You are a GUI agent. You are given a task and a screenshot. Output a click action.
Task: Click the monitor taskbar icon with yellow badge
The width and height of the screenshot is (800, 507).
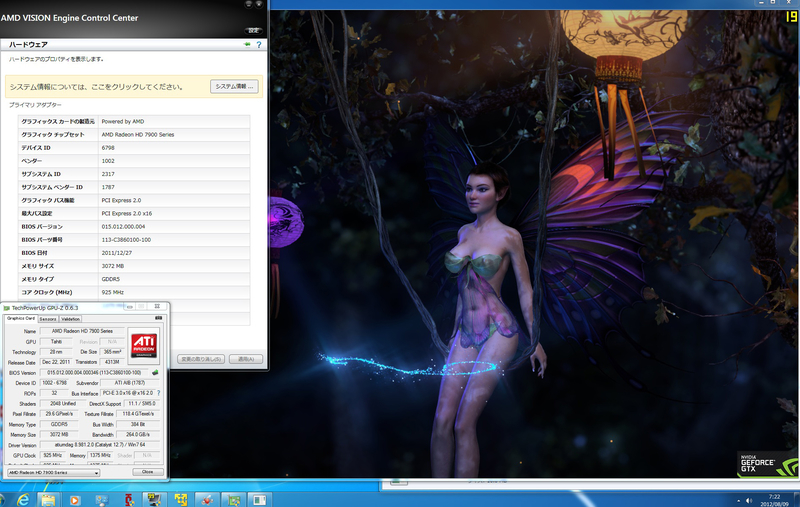(x=155, y=499)
